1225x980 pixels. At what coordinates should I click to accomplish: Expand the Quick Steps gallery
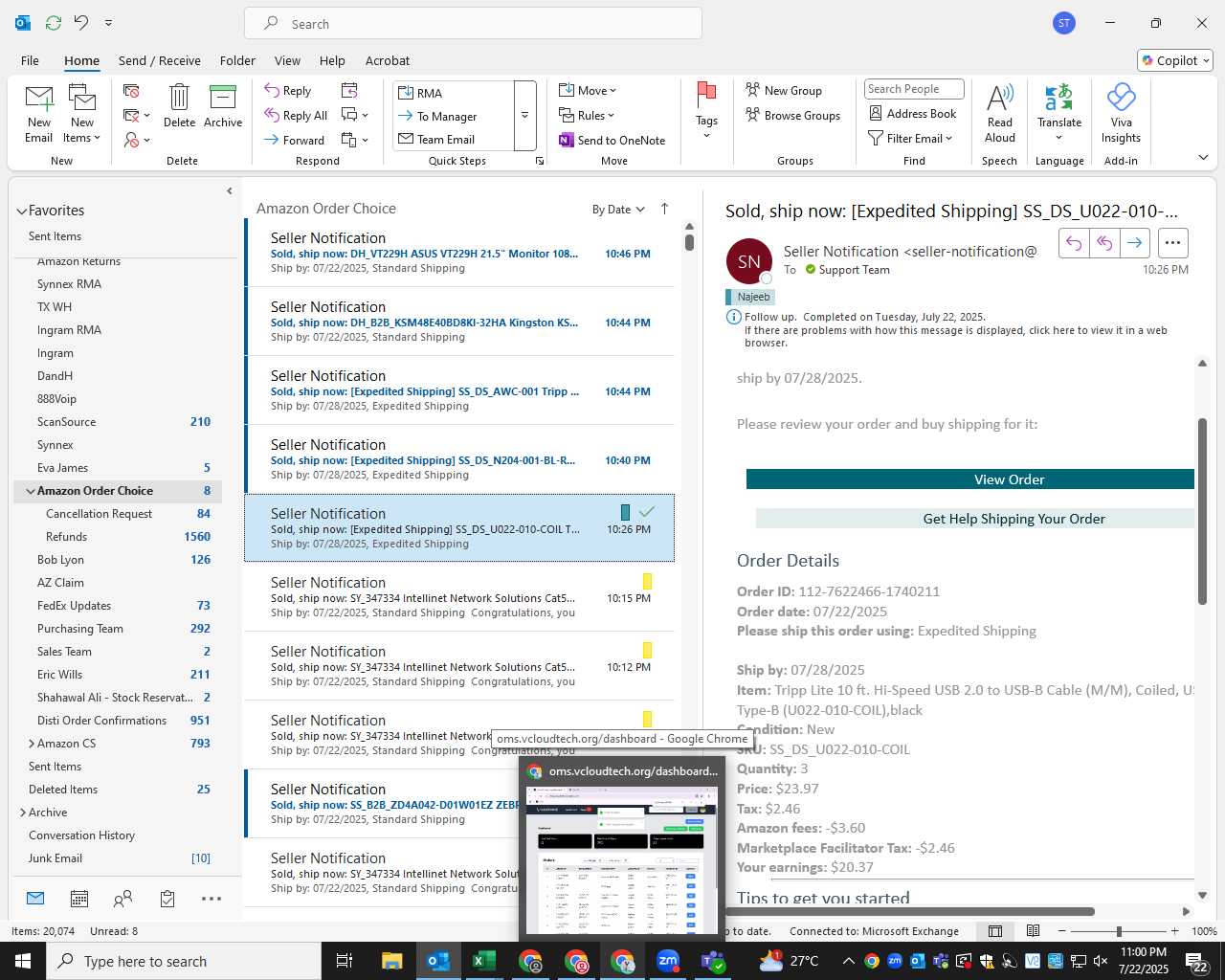[x=524, y=116]
